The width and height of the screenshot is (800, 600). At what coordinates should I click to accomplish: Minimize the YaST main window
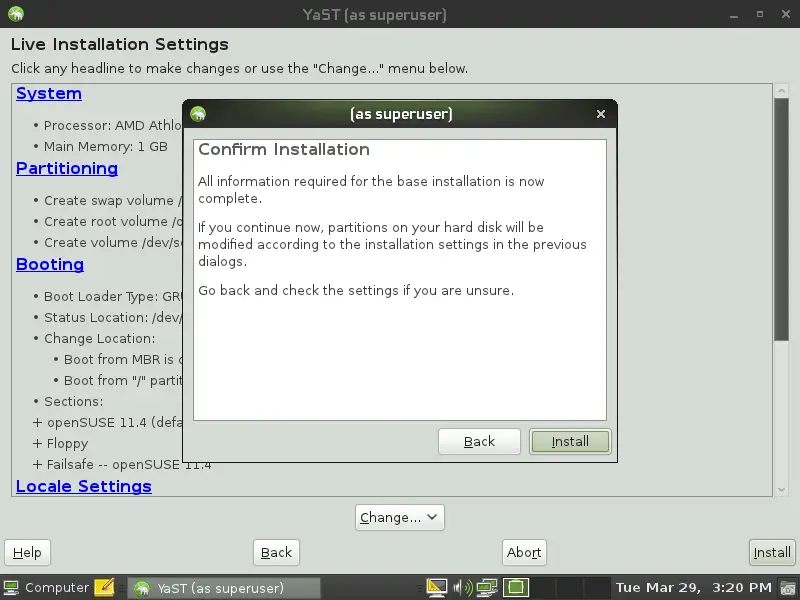pos(734,15)
